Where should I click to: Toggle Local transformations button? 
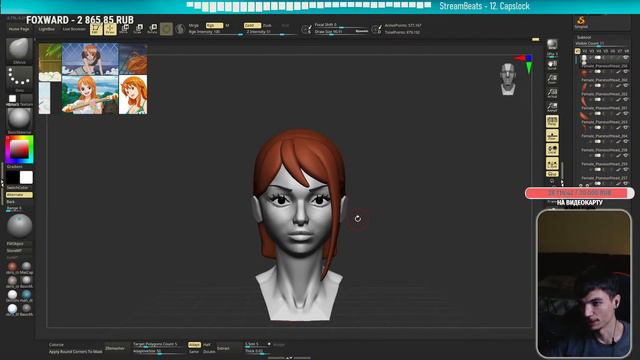click(x=552, y=149)
